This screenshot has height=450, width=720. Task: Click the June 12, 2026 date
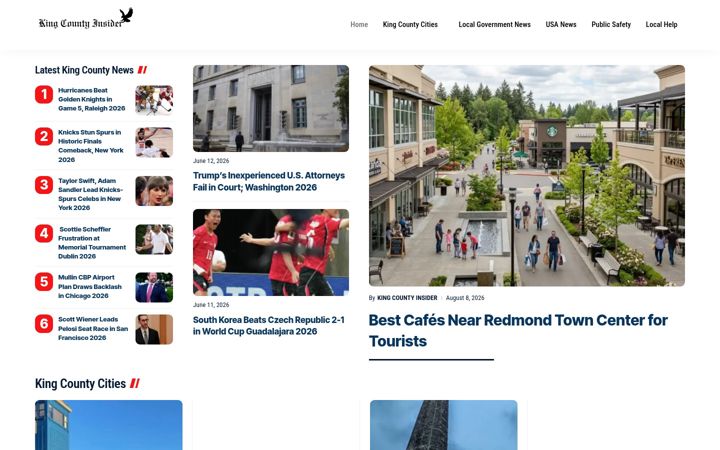tap(211, 161)
